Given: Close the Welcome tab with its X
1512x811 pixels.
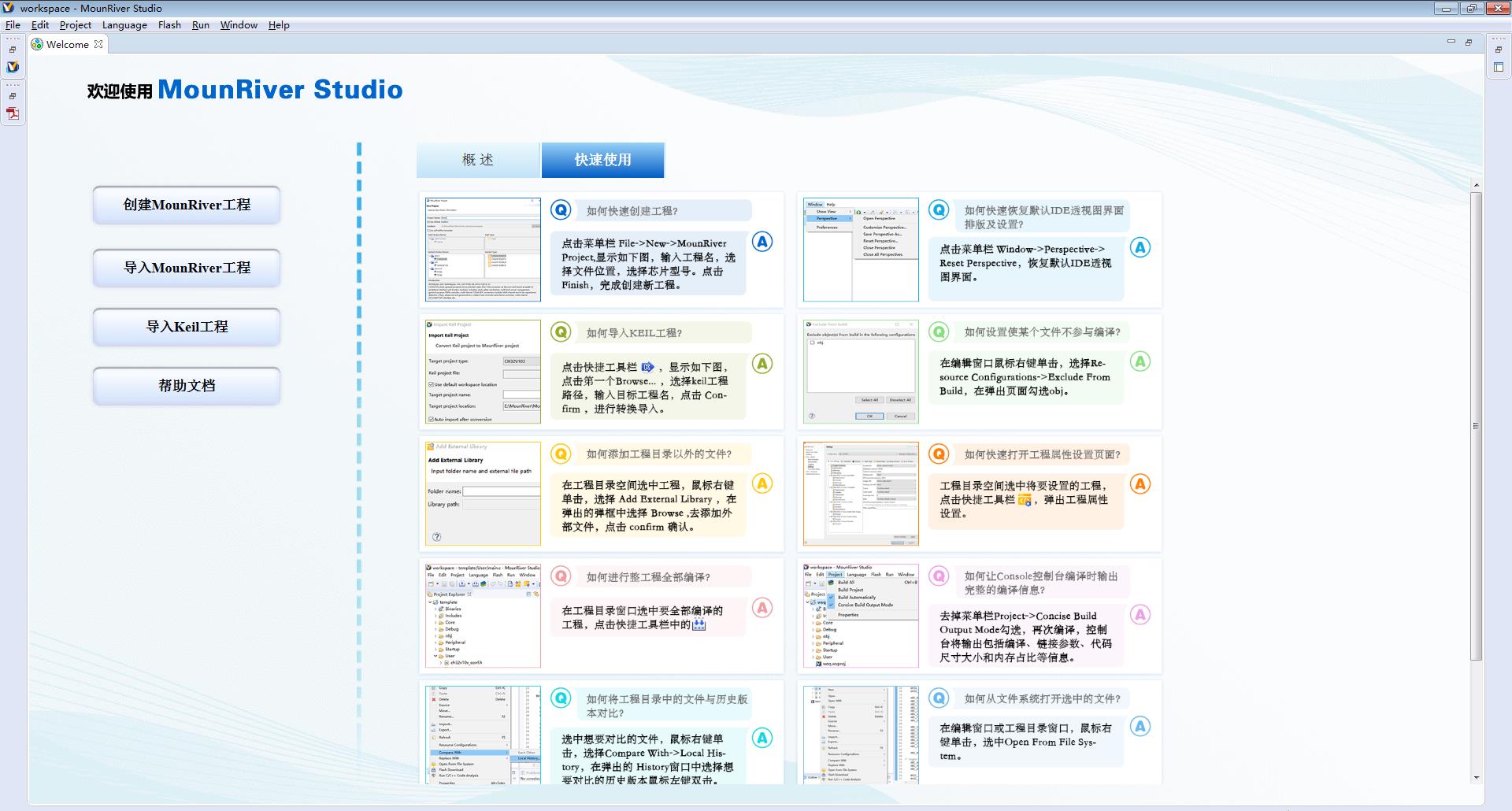Looking at the screenshot, I should point(98,44).
